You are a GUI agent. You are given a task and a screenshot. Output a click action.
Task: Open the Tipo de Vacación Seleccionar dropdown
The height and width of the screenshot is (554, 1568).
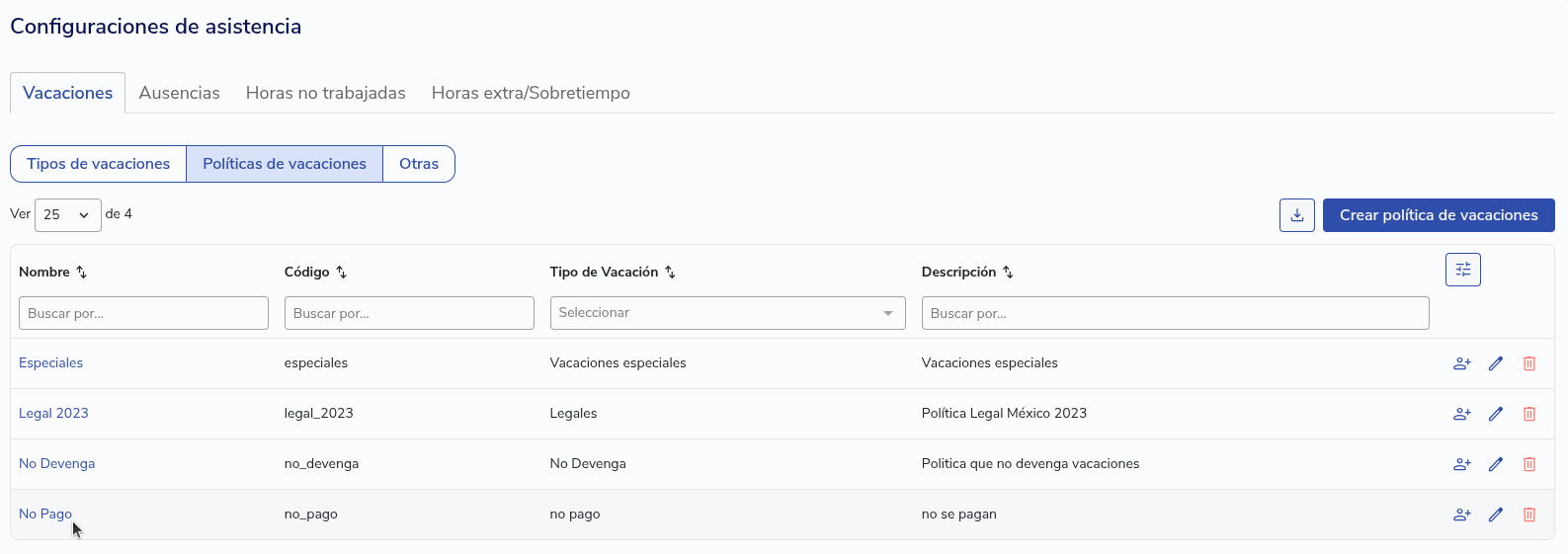(727, 313)
